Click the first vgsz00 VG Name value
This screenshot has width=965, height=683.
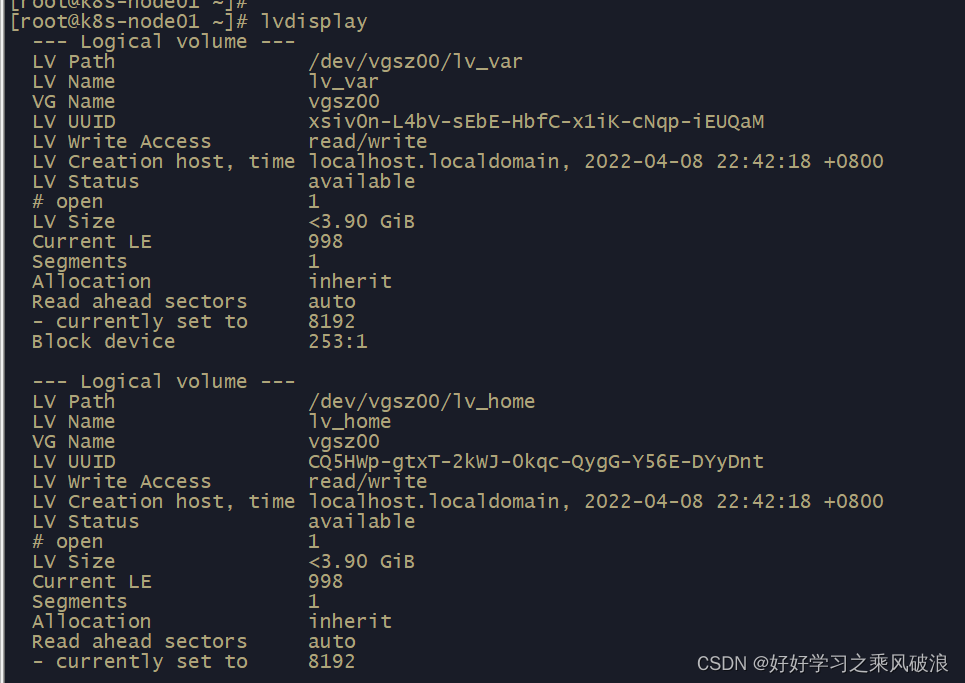[343, 102]
